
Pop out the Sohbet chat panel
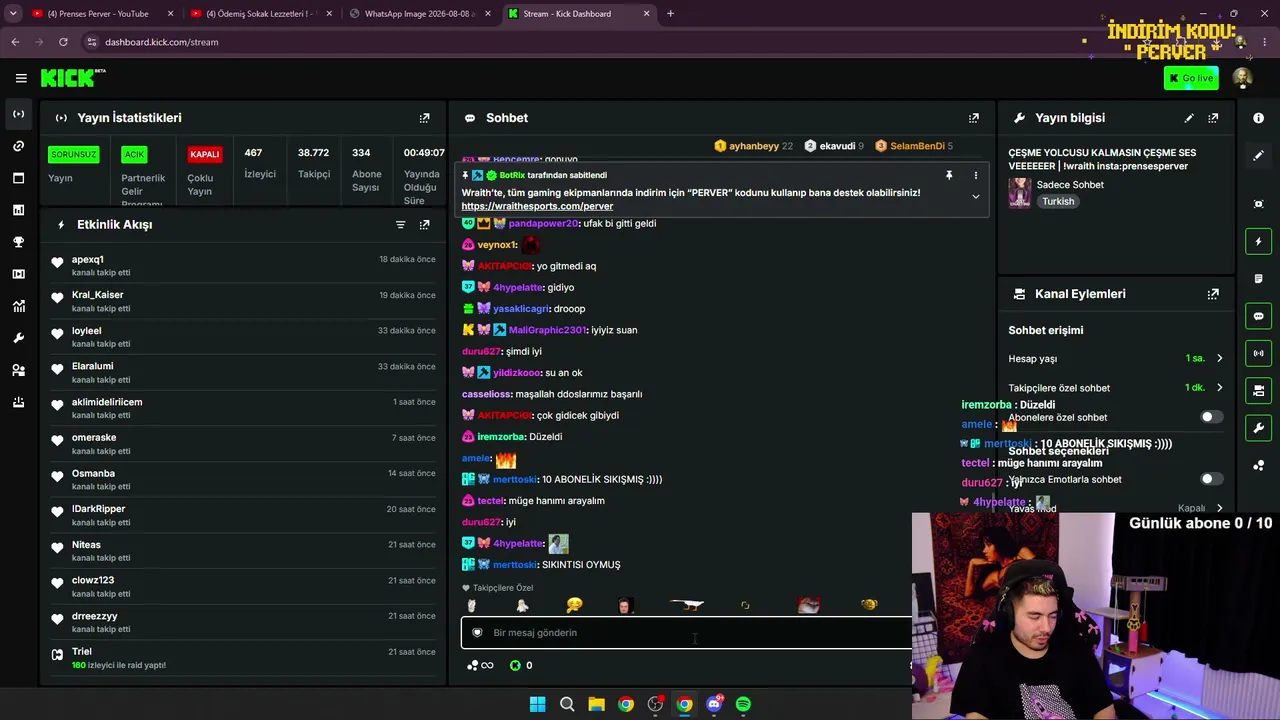click(x=973, y=118)
